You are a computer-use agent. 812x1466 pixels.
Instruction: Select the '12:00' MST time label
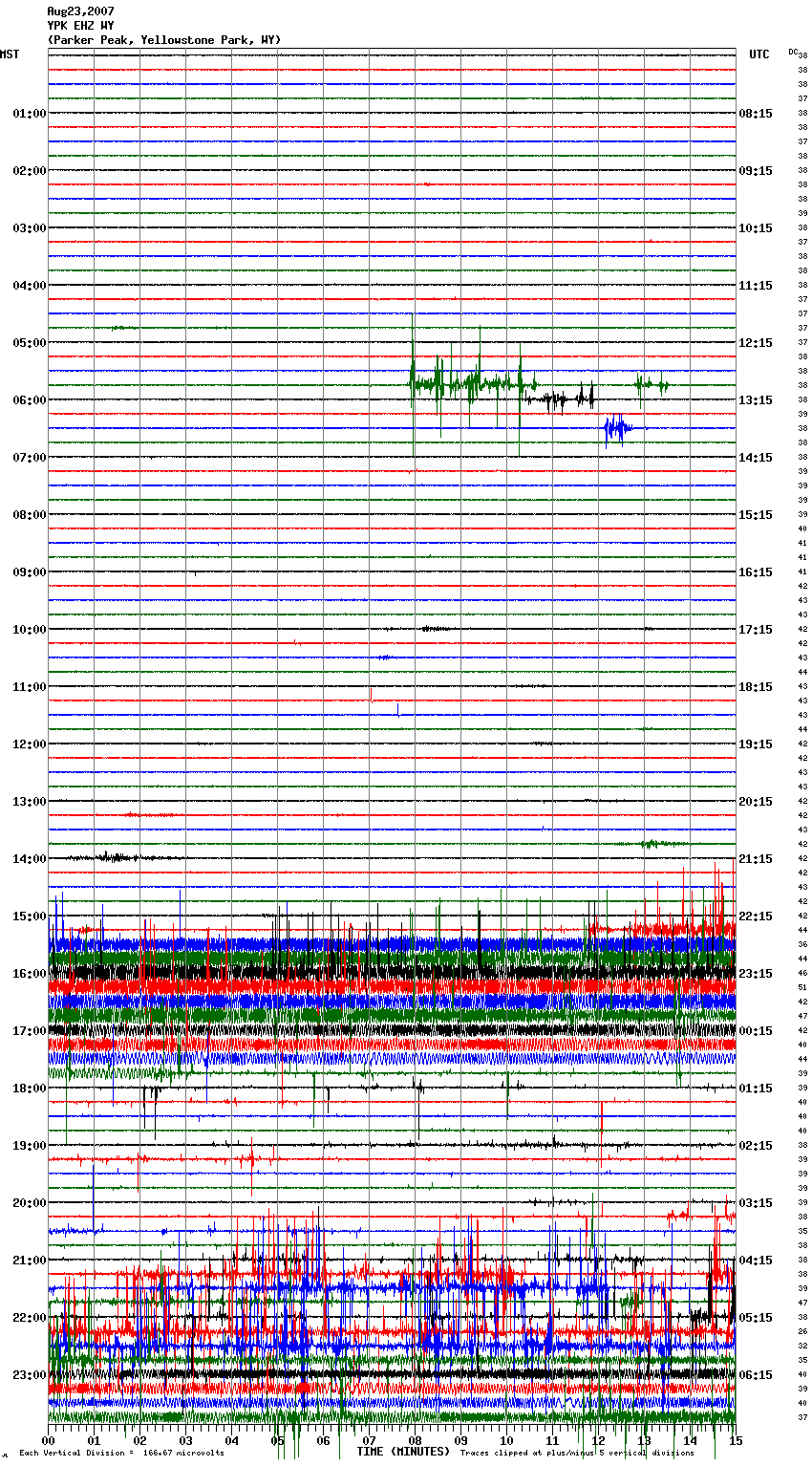pos(30,744)
